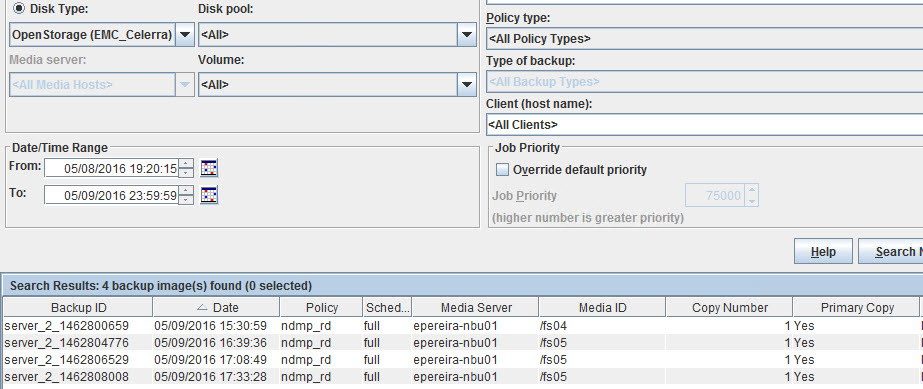Select backup row server_2_1462808008
The width and height of the screenshot is (923, 389).
tap(462, 377)
